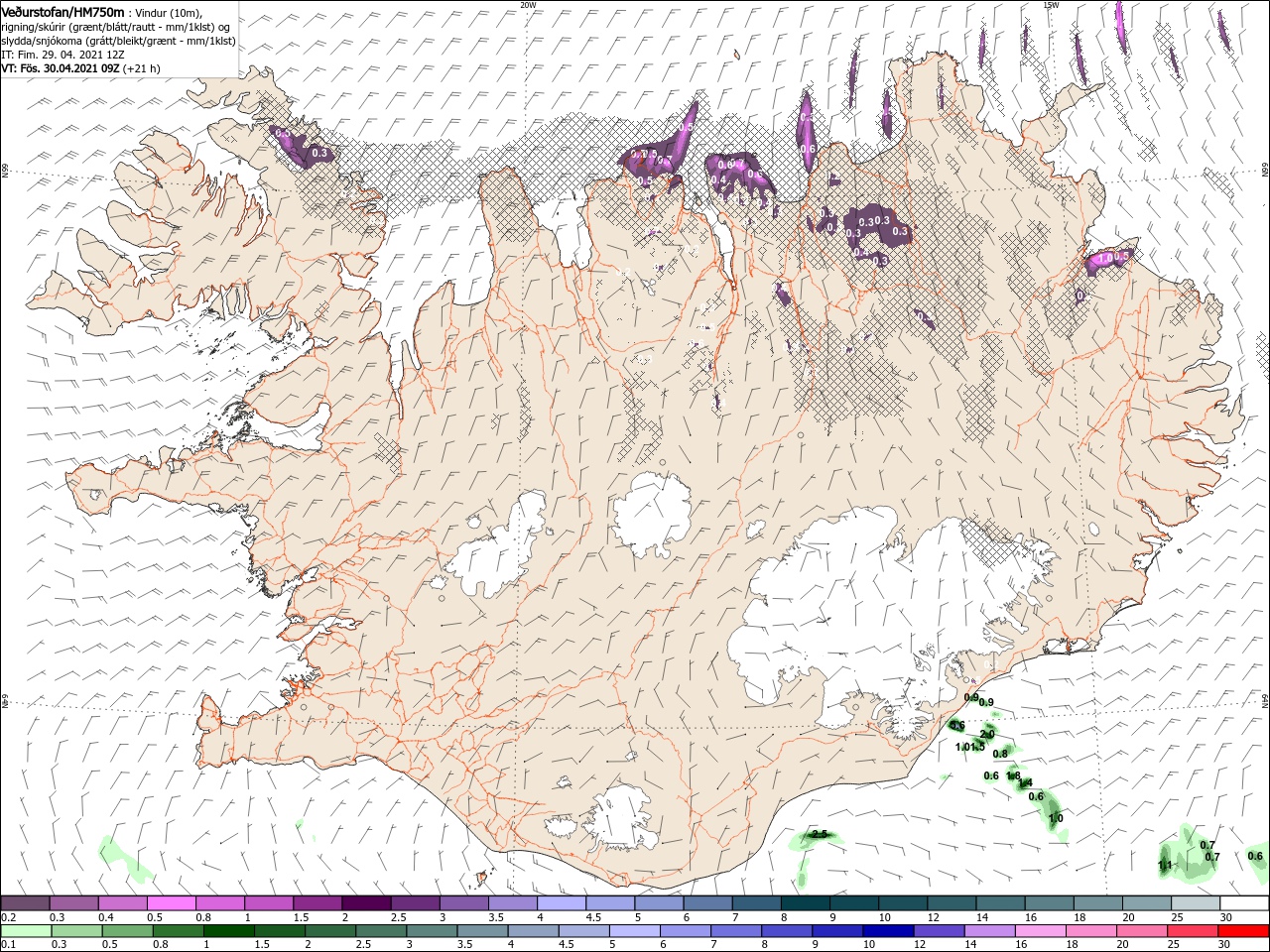Screen dimensions: 1270x952
Task: Pick the pale green 0.1 swatch in the rain legend
Action: pyautogui.click(x=26, y=931)
